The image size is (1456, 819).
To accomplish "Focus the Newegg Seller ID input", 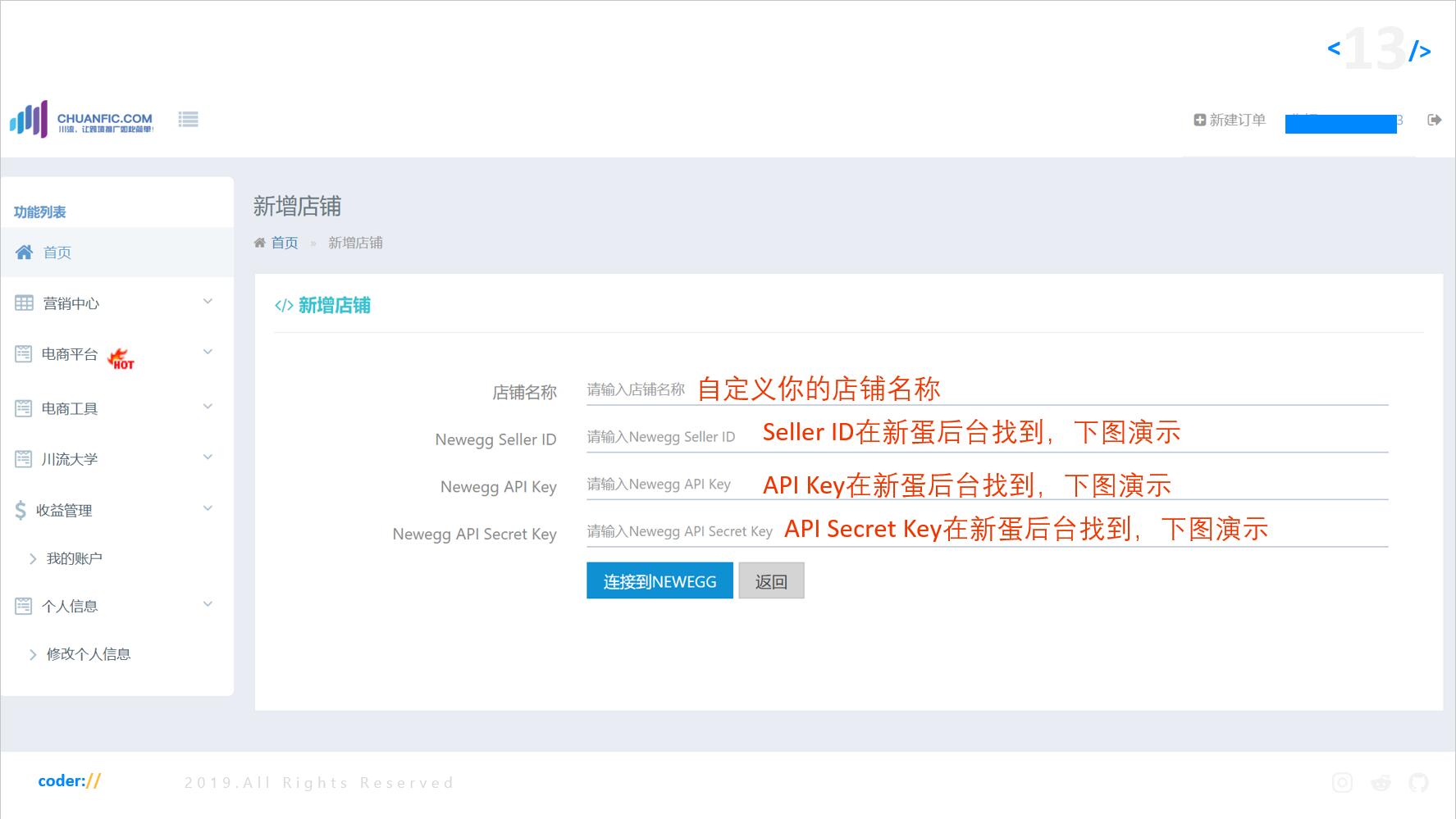I will (x=987, y=437).
